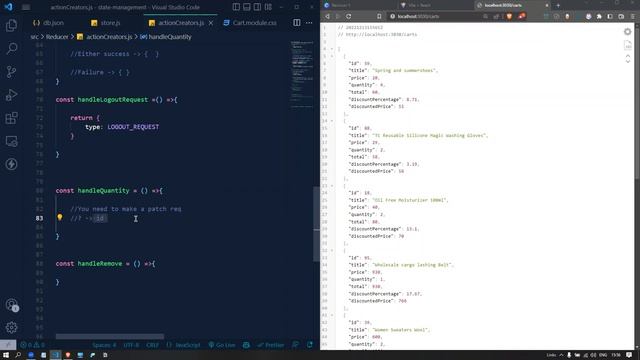Open the Explorer view in VS Code
This screenshot has height=360, width=640.
[11, 25]
